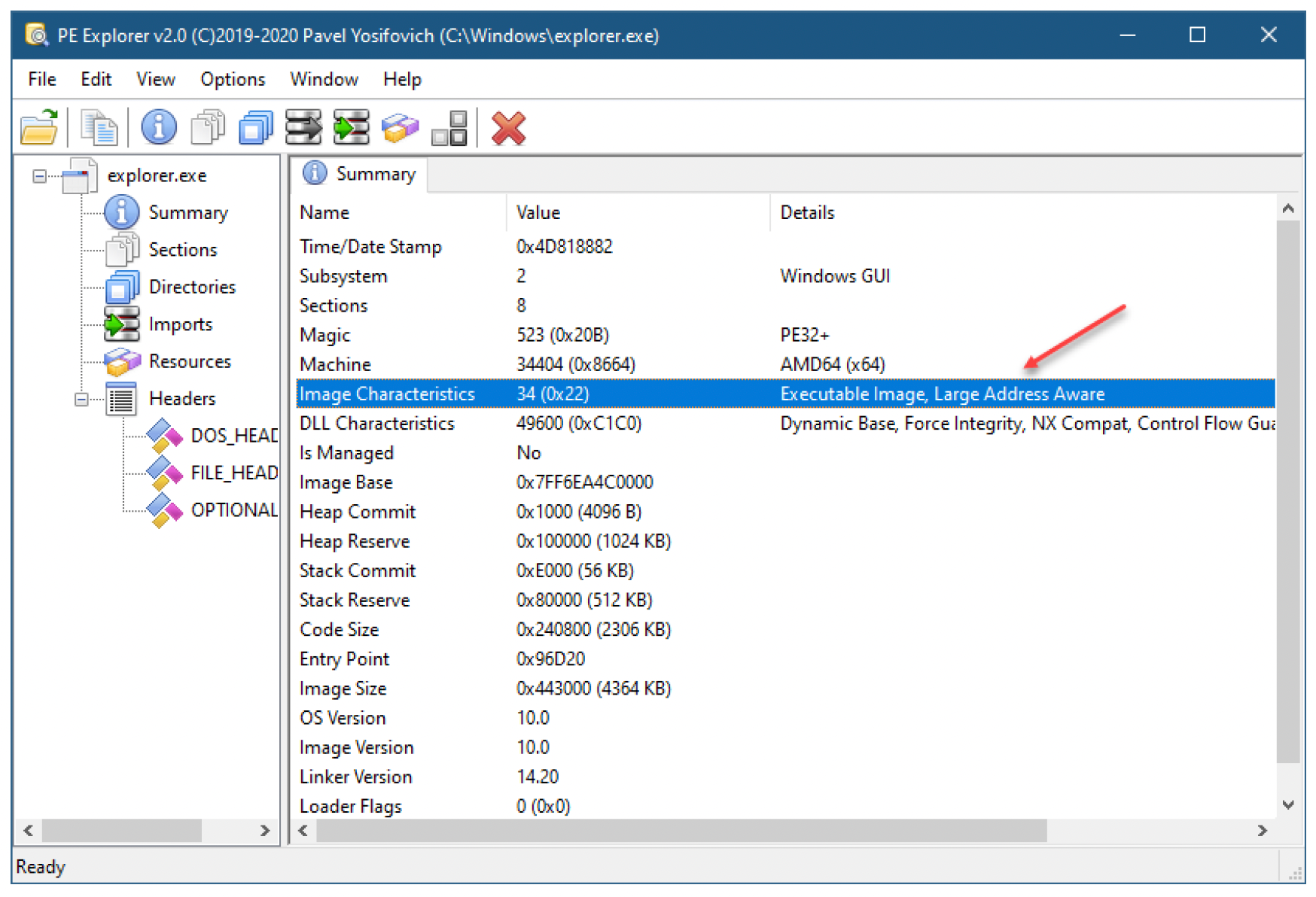
Task: Select Directories in the tree
Action: [x=192, y=287]
